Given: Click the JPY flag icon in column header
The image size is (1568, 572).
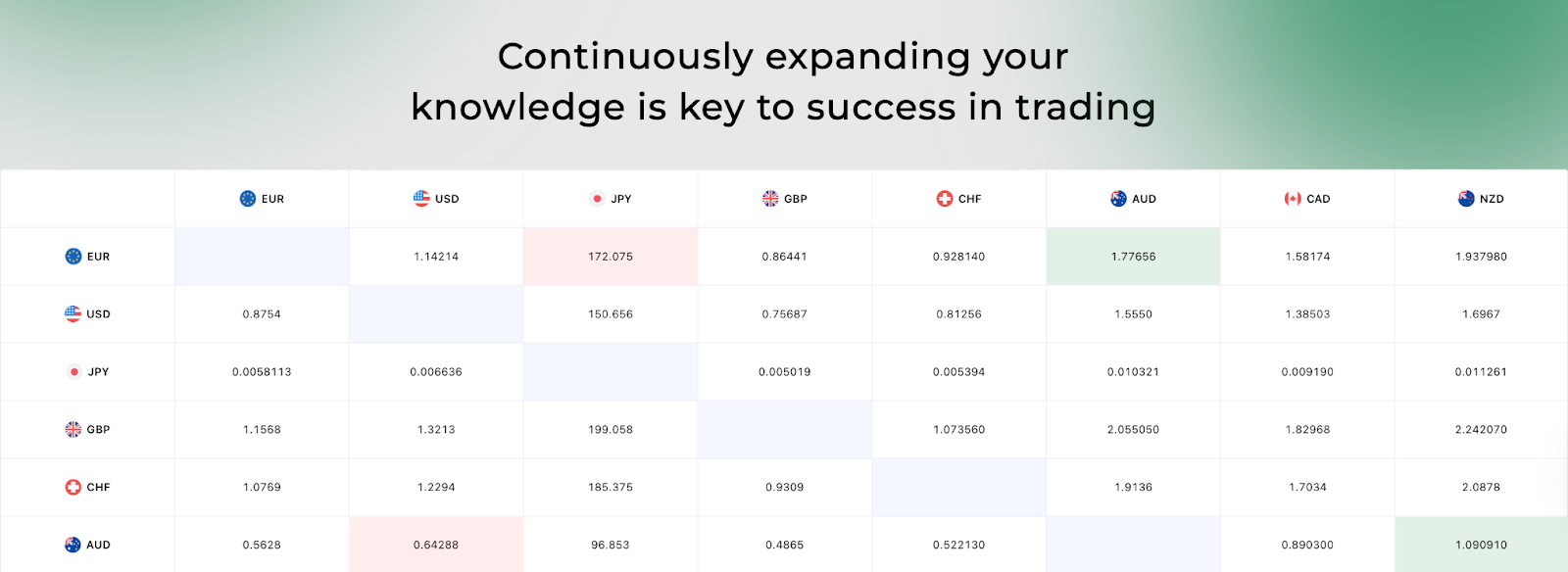Looking at the screenshot, I should (x=597, y=199).
